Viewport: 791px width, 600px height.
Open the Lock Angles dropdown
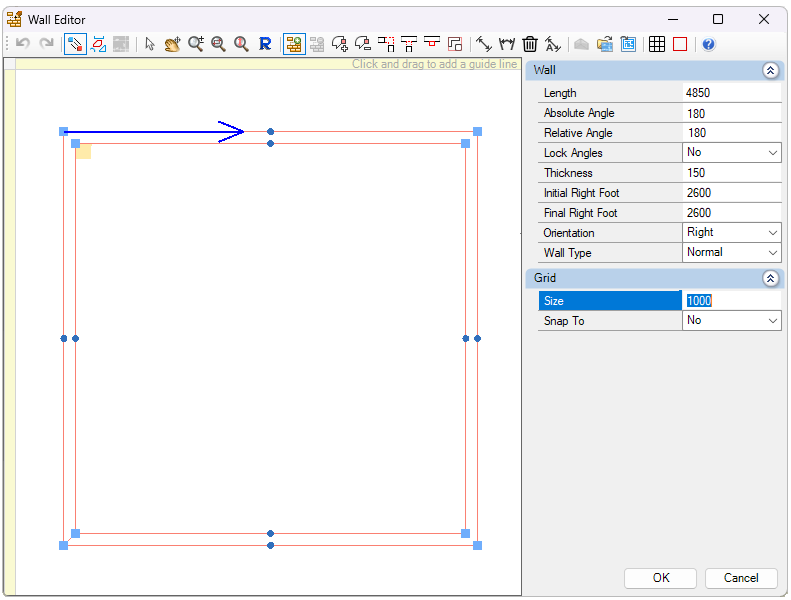[731, 152]
